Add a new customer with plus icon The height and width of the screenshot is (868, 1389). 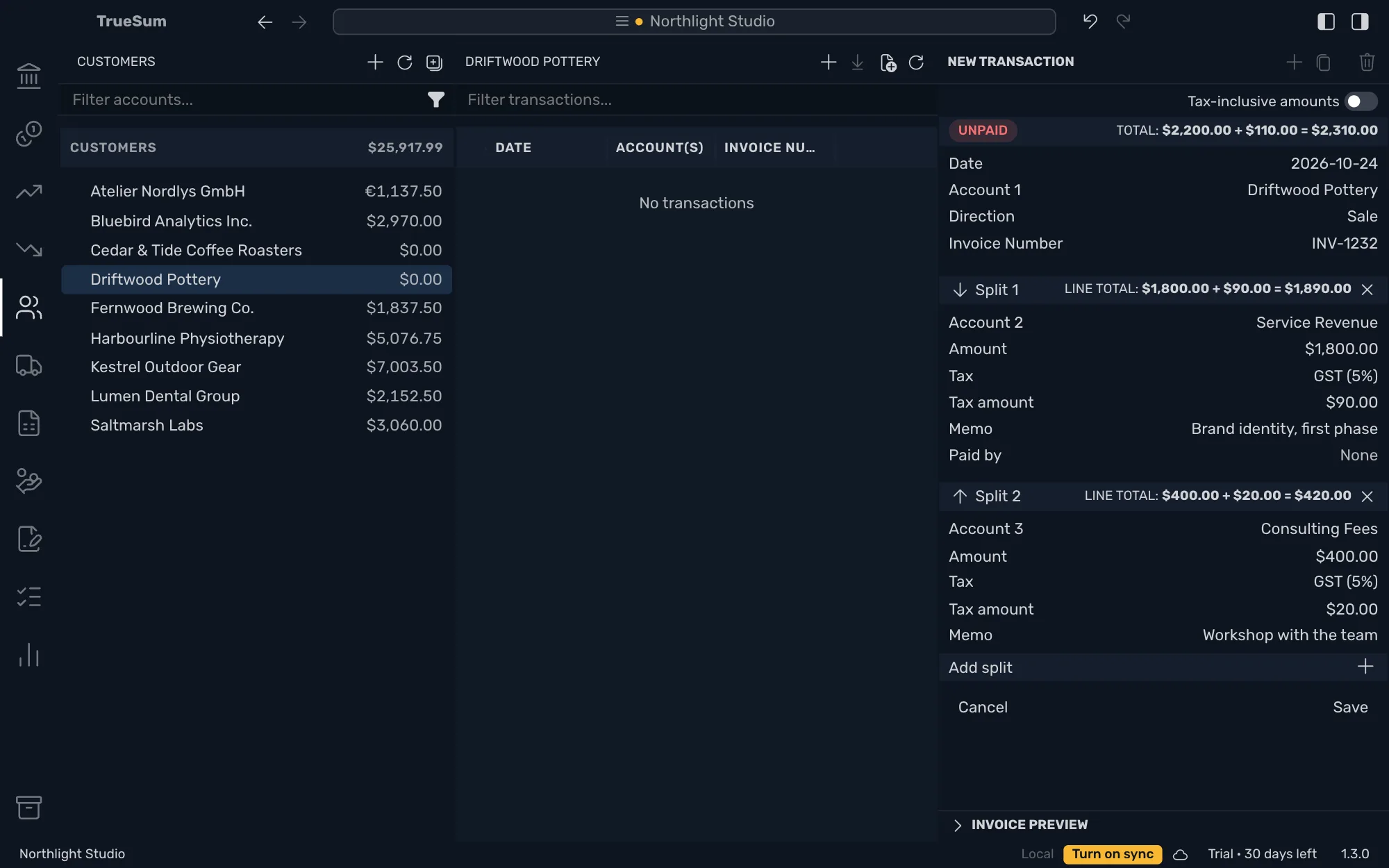[x=375, y=62]
